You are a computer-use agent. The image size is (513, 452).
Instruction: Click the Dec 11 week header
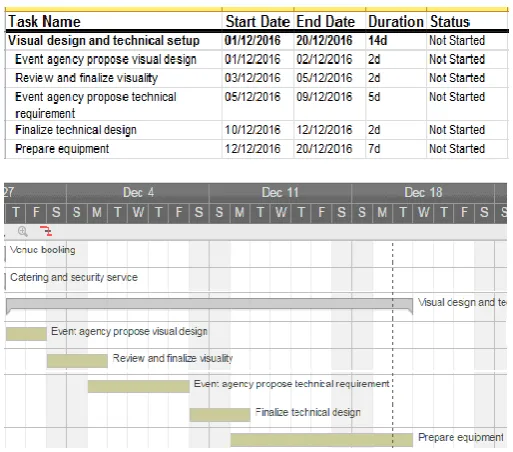click(x=280, y=193)
